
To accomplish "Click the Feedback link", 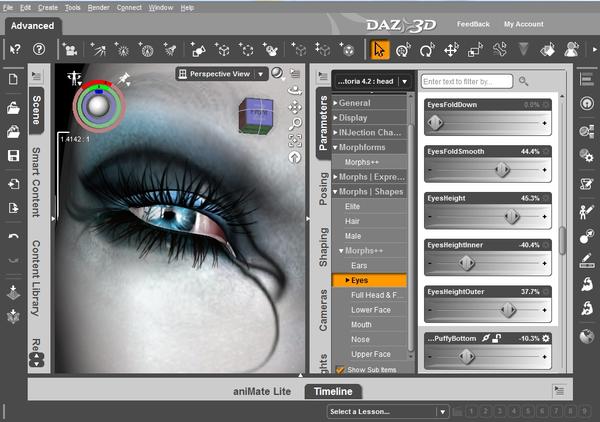I will 473,24.
